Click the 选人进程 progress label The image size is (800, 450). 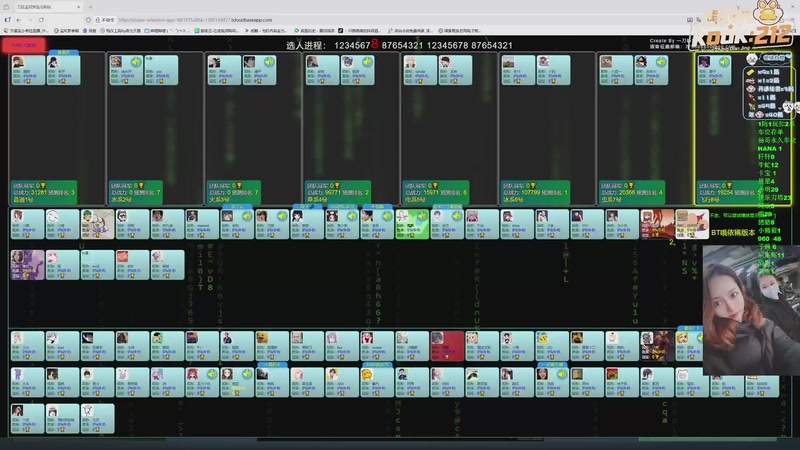[x=305, y=45]
